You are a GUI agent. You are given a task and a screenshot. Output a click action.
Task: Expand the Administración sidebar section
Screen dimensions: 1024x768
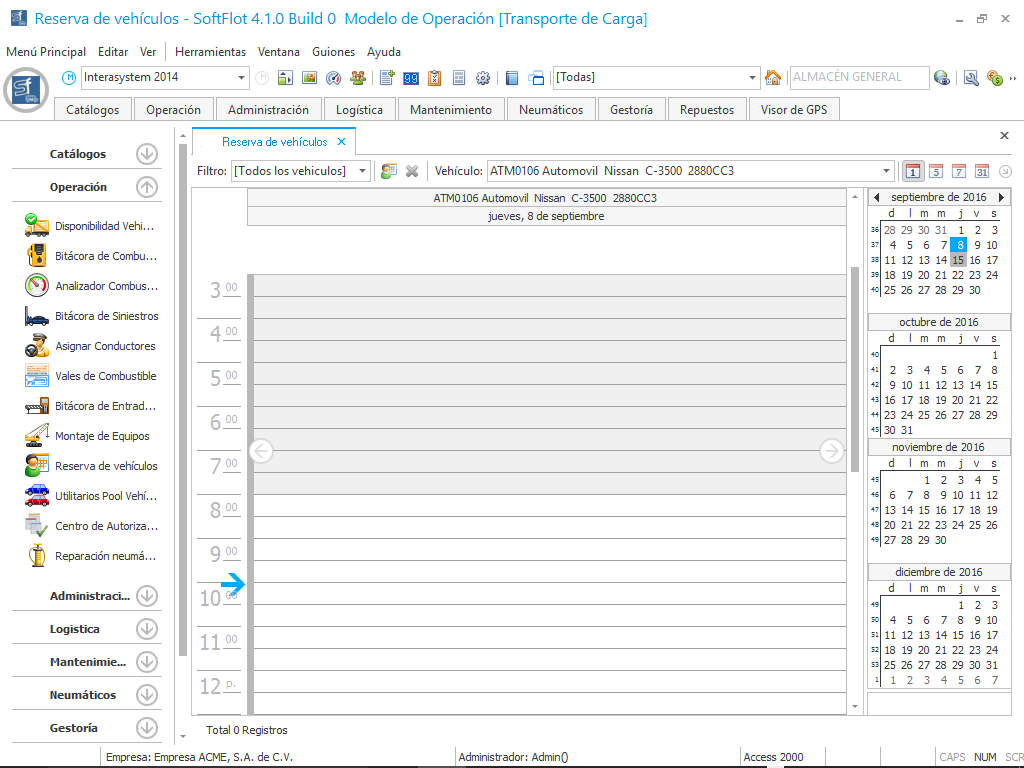coord(147,596)
